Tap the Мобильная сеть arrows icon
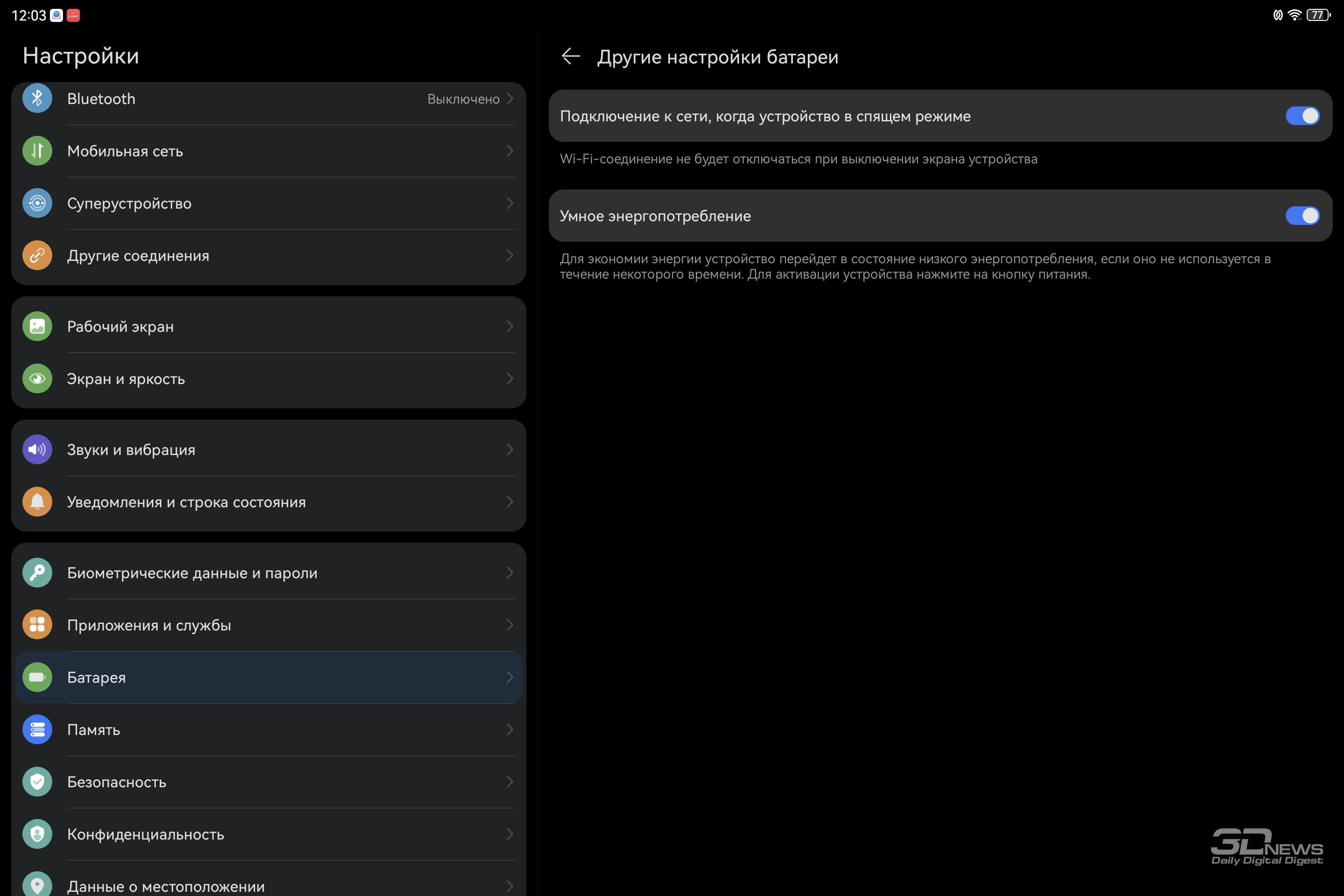This screenshot has height=896, width=1344. point(37,151)
